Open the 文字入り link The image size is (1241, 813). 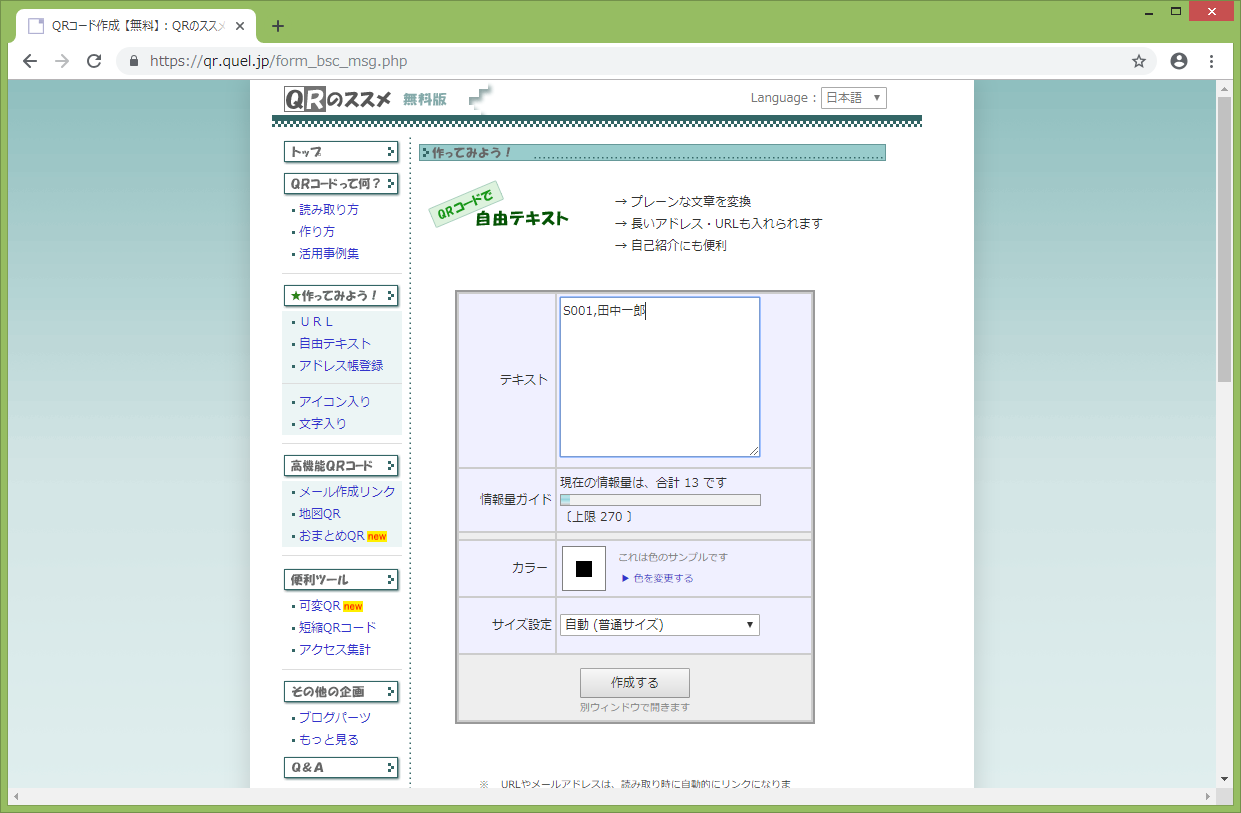point(323,424)
